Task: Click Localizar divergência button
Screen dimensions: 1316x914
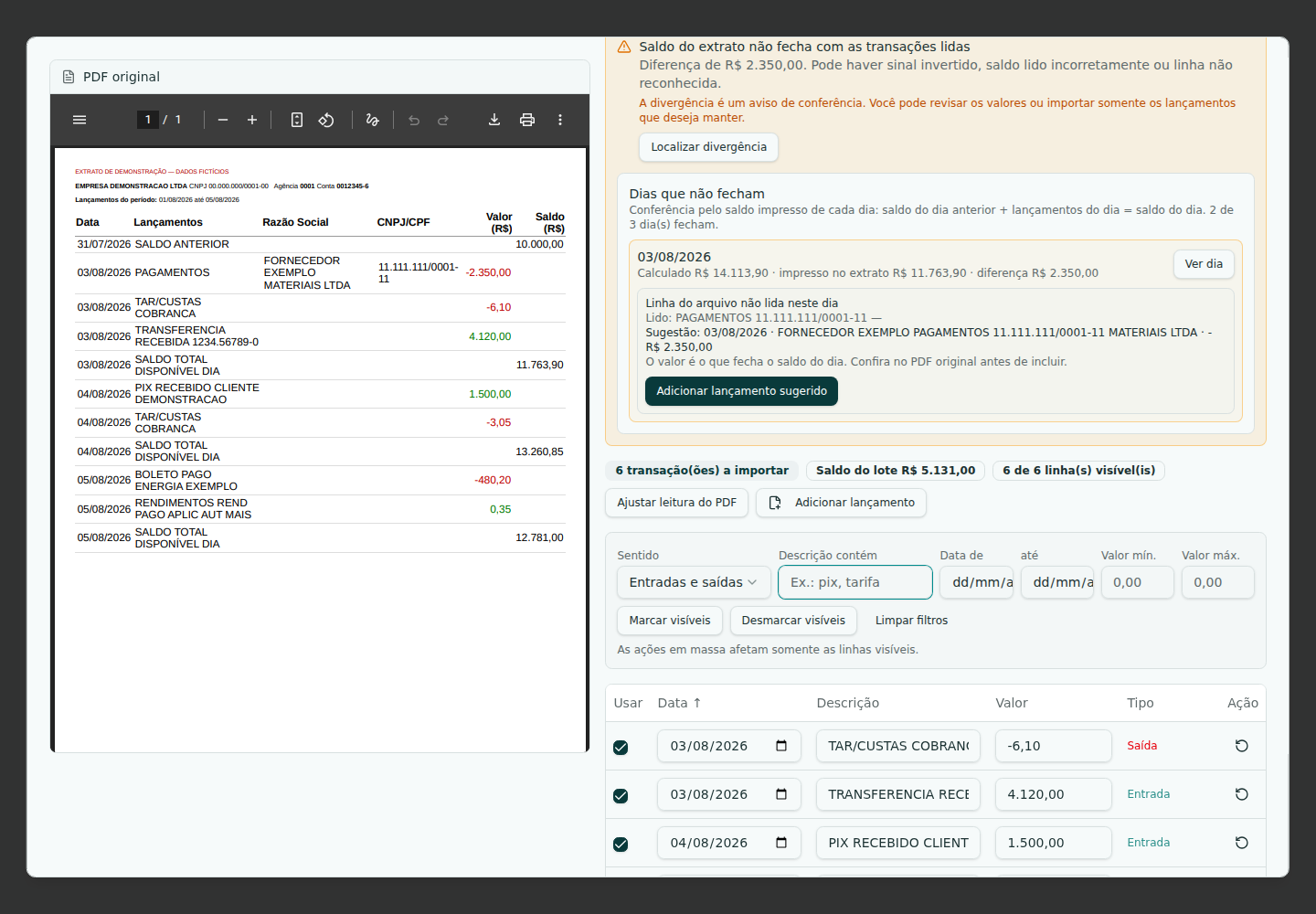Action: 708,147
